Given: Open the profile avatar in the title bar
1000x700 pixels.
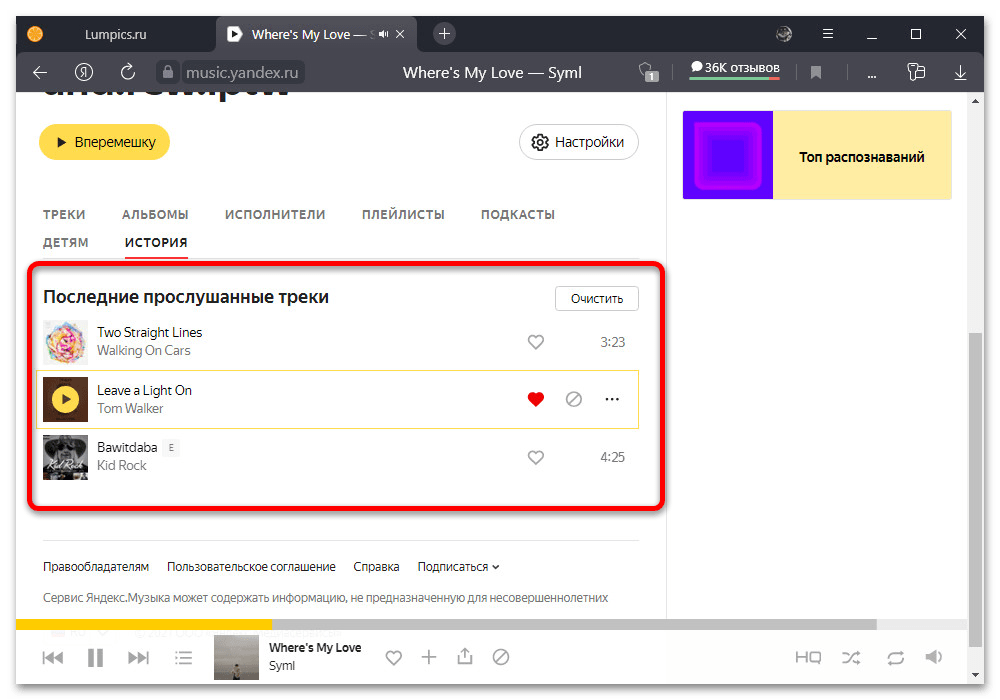Looking at the screenshot, I should pos(784,34).
